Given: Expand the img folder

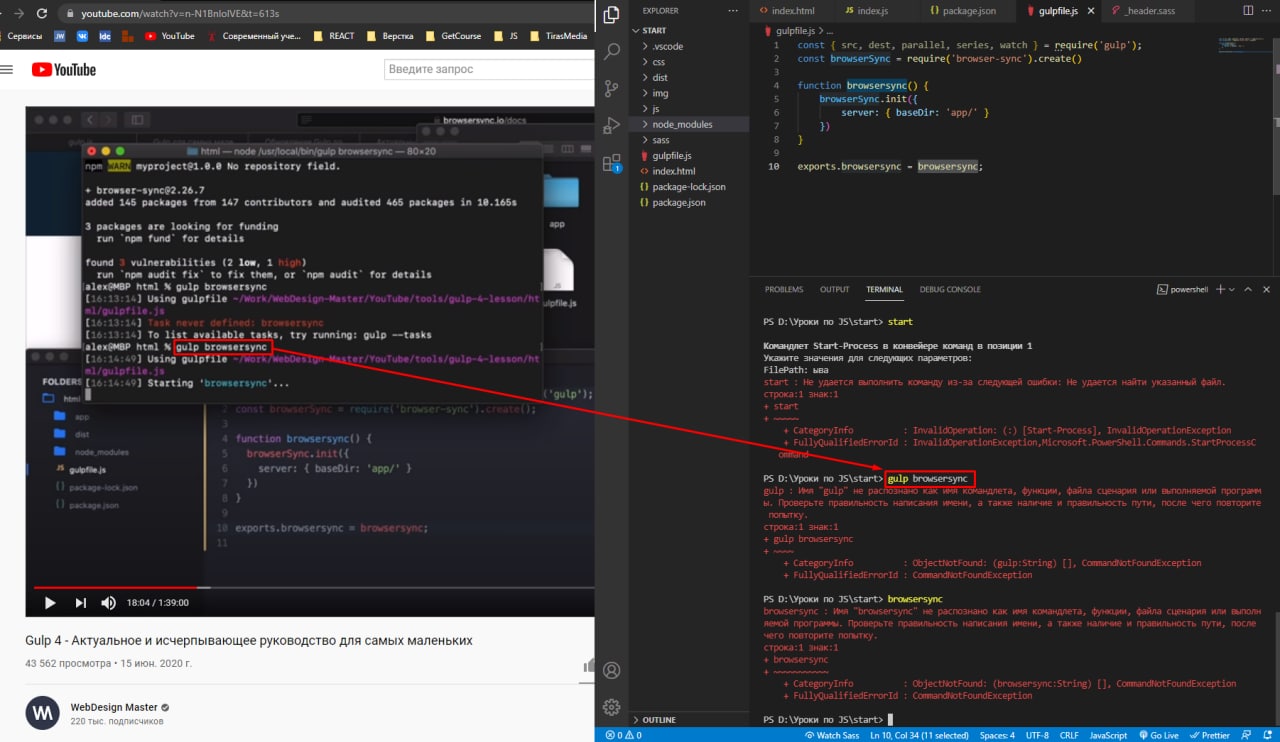Looking at the screenshot, I should 690,93.
